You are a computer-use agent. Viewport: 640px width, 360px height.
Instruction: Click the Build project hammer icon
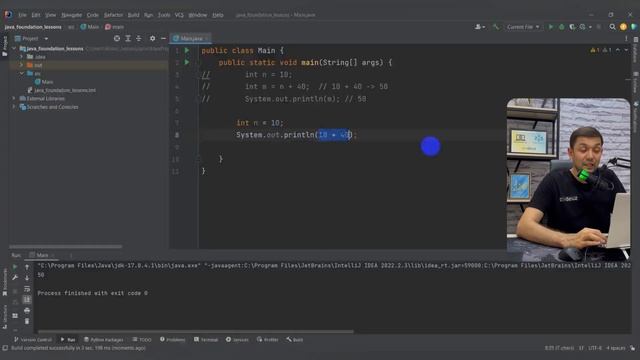[x=496, y=27]
